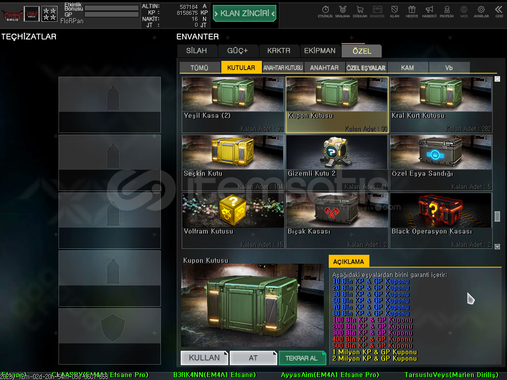
Task: Open the Sıralama medal icon
Action: pos(342,11)
